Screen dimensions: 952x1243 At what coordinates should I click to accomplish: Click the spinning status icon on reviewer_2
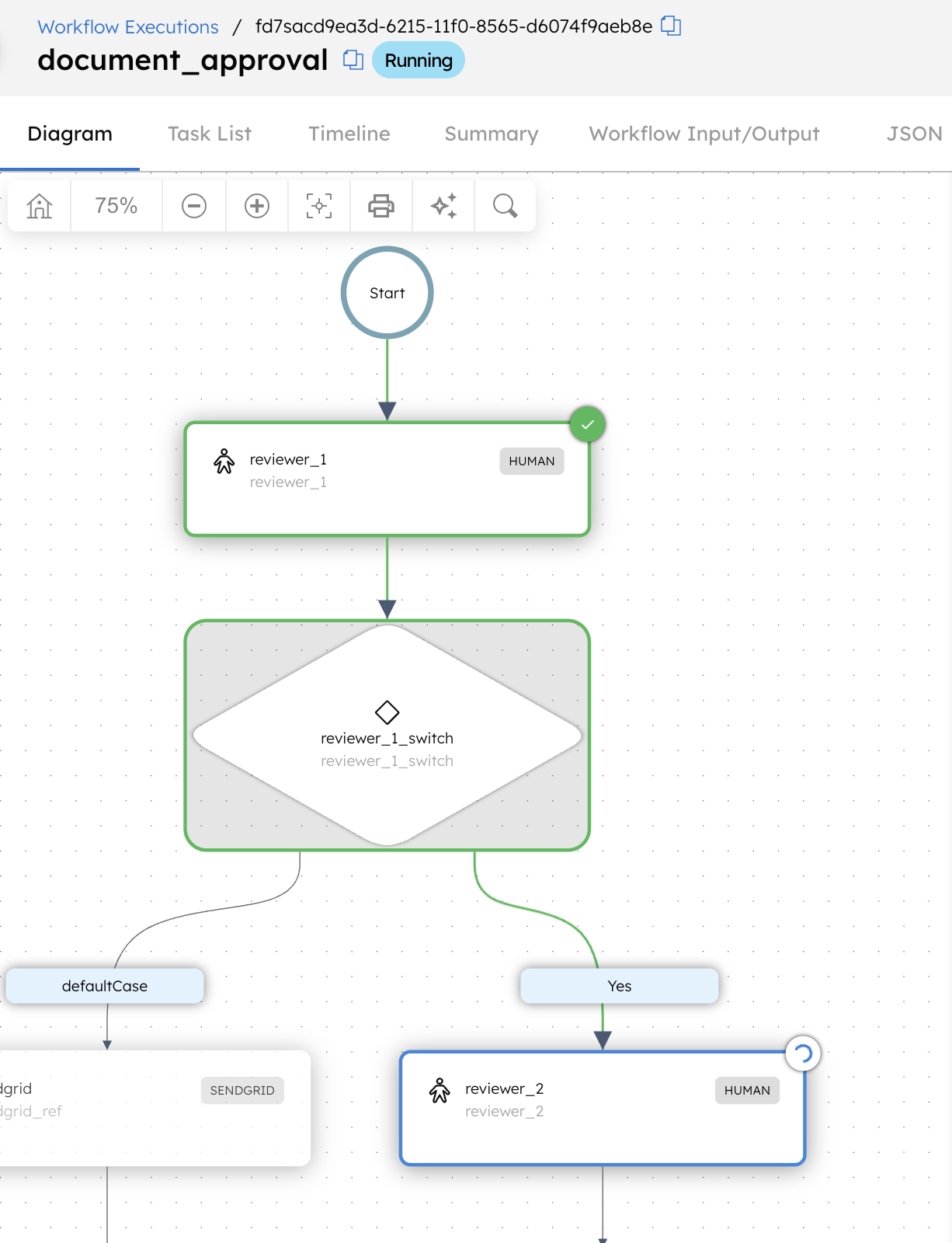[803, 1053]
